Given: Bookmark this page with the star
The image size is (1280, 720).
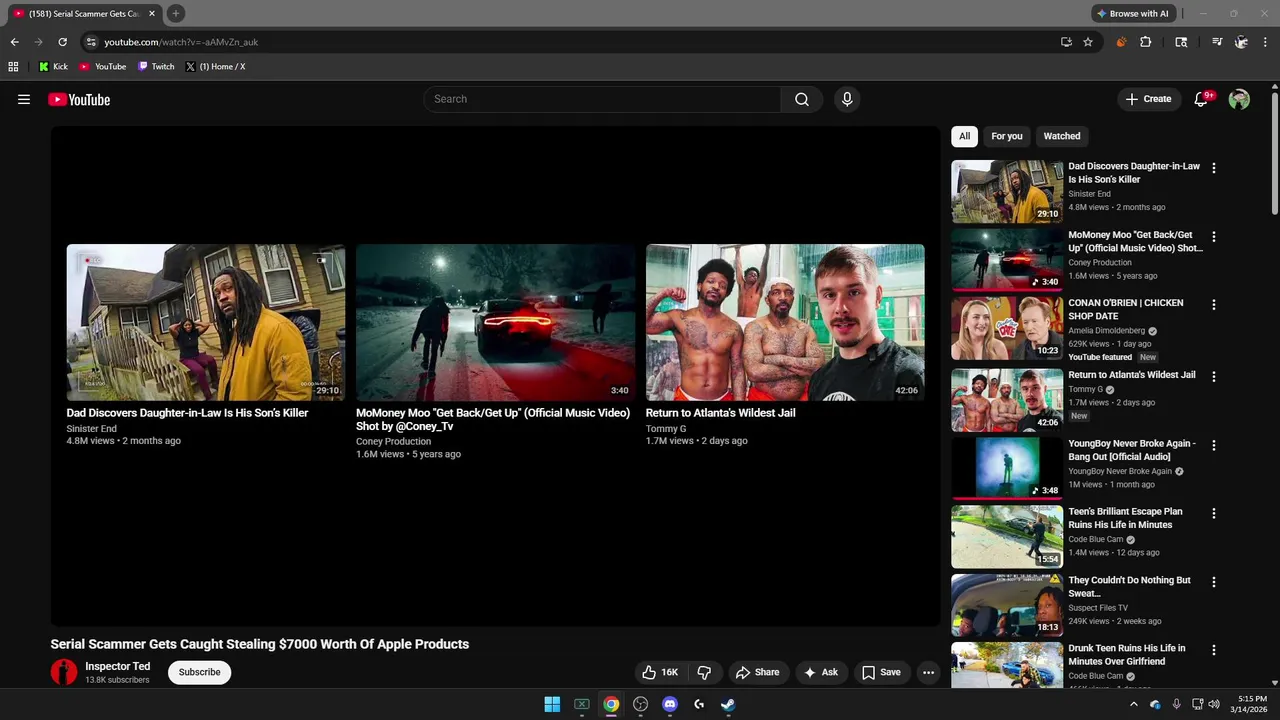Looking at the screenshot, I should tap(1088, 42).
